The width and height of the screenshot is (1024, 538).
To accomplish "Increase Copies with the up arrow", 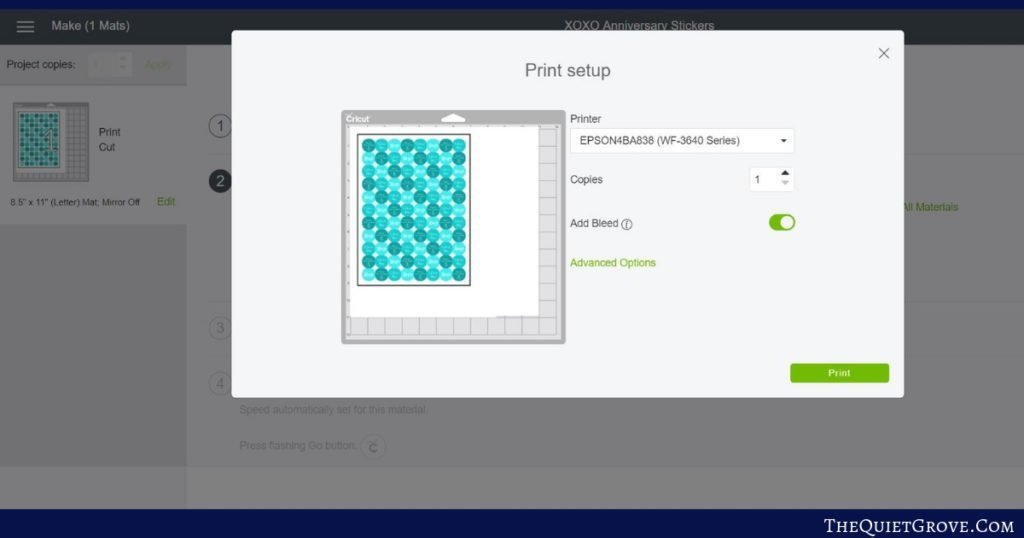I will [785, 174].
